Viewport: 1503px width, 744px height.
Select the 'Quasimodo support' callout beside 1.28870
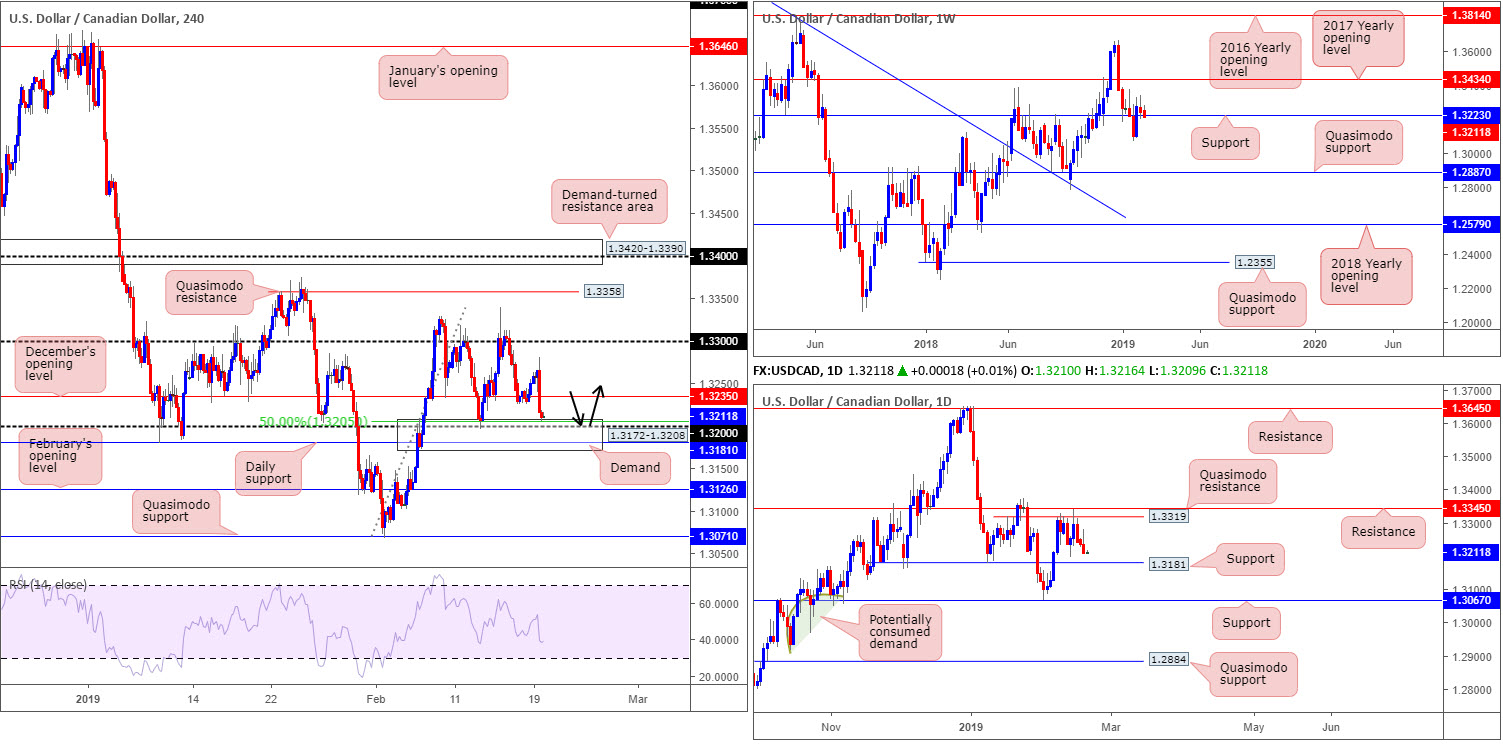[1360, 145]
